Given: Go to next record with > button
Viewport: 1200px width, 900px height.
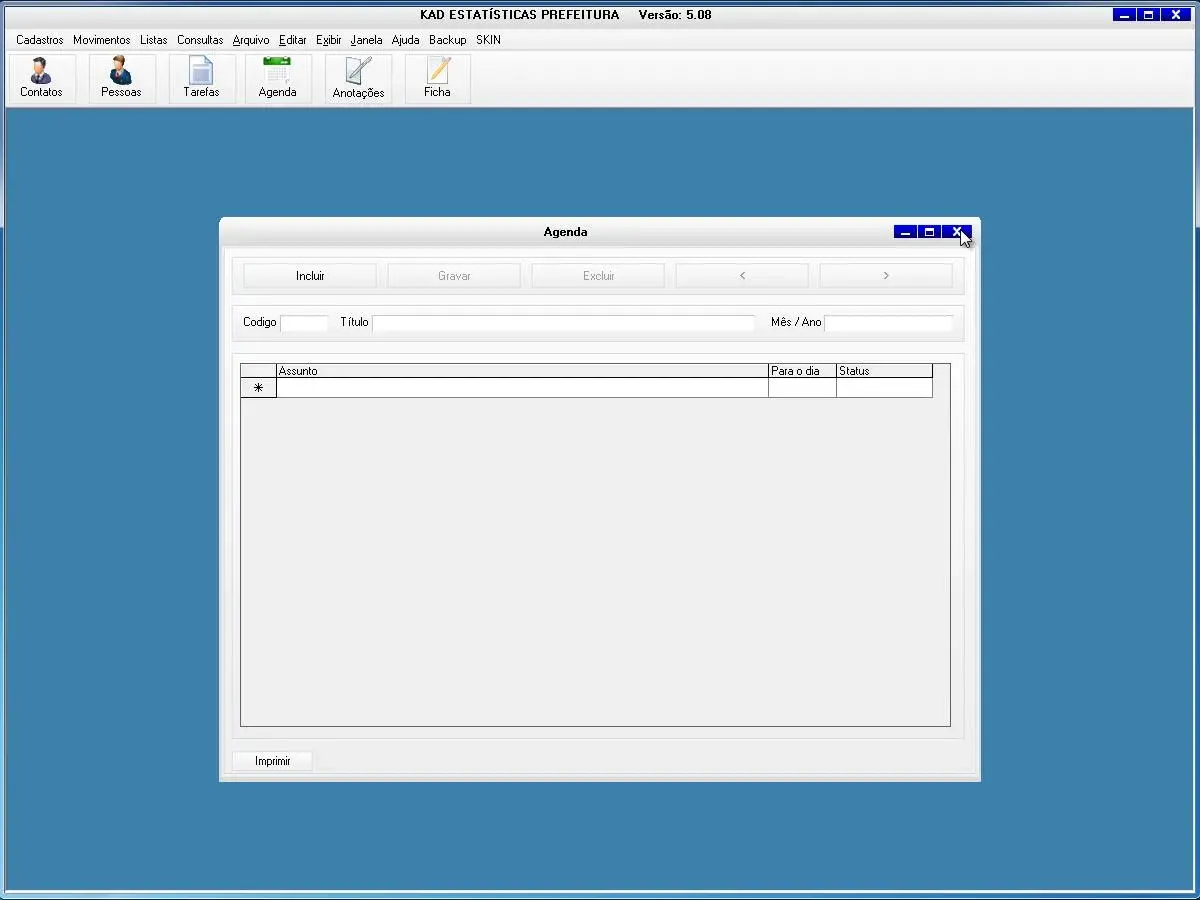Looking at the screenshot, I should 886,276.
